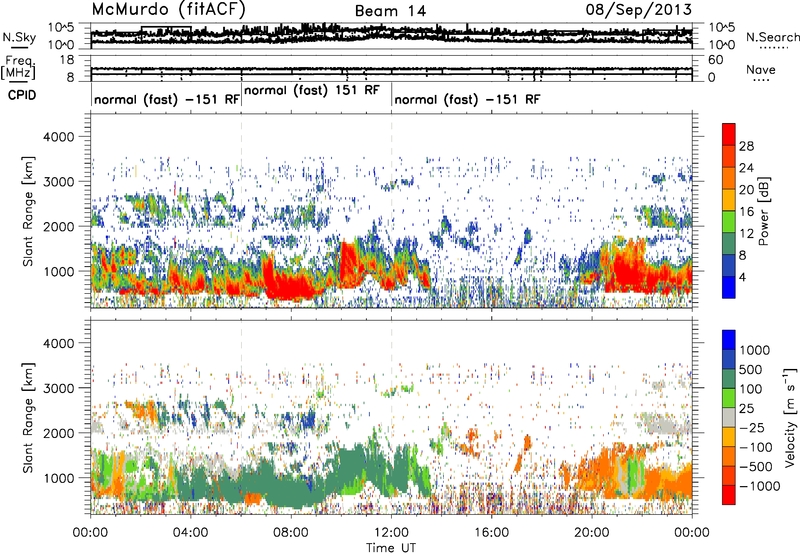Click the 'CPID' row label
The image size is (800, 554).
(x=22, y=95)
